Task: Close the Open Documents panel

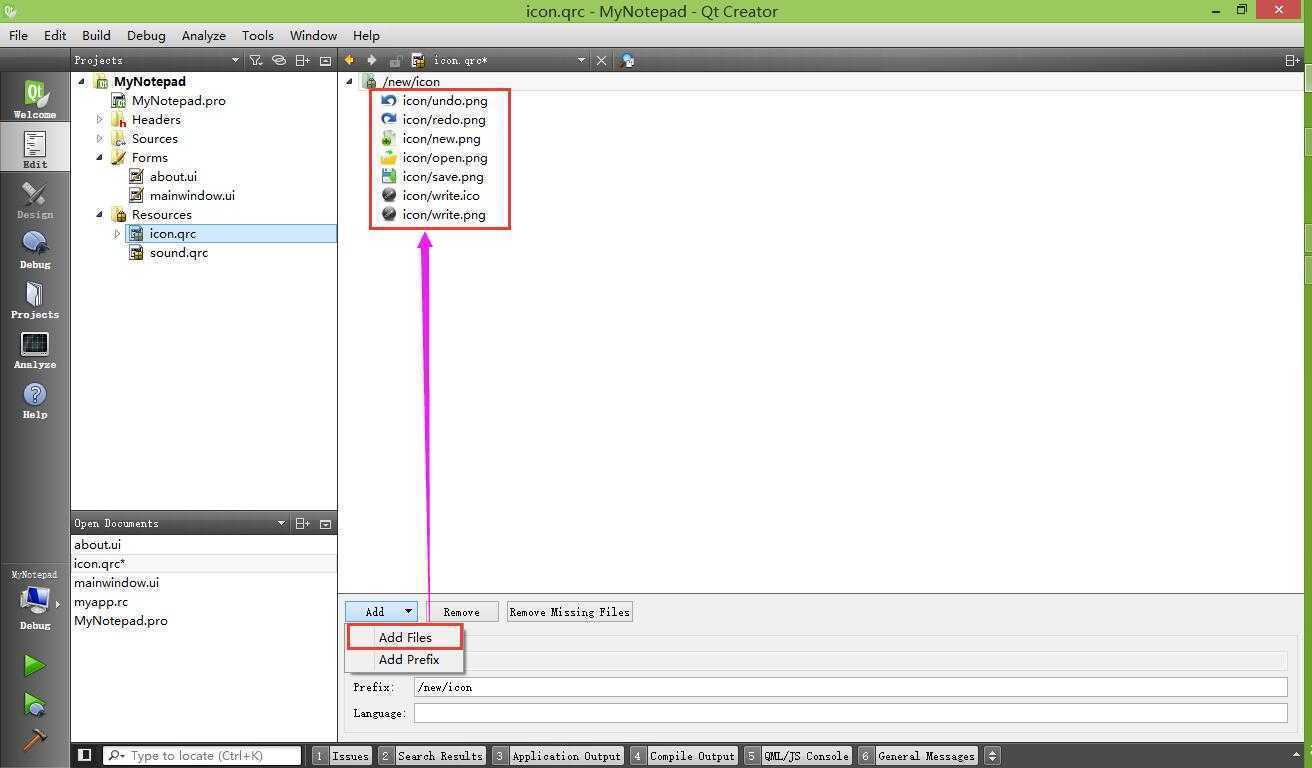Action: point(325,523)
